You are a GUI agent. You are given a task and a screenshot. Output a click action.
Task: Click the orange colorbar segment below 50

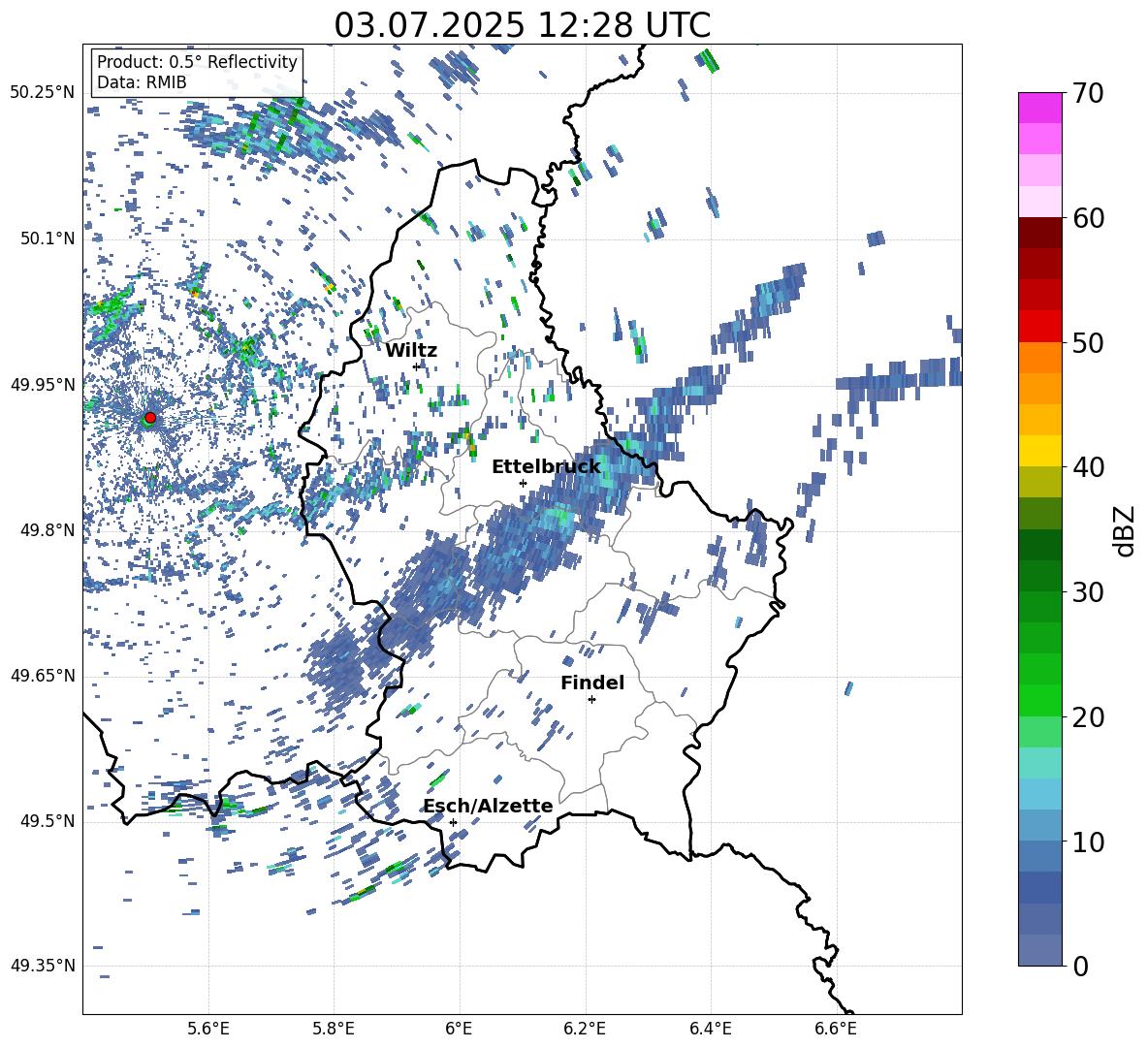point(1039,358)
